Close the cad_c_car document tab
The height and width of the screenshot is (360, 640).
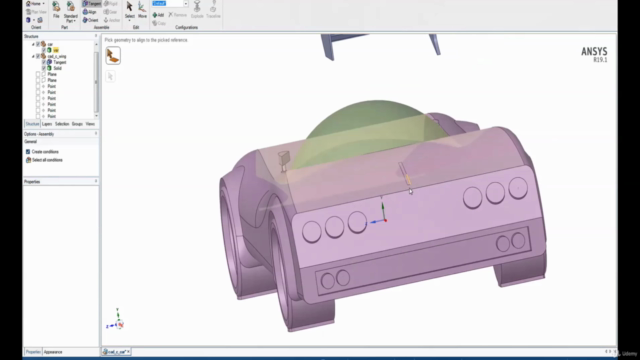[129, 352]
